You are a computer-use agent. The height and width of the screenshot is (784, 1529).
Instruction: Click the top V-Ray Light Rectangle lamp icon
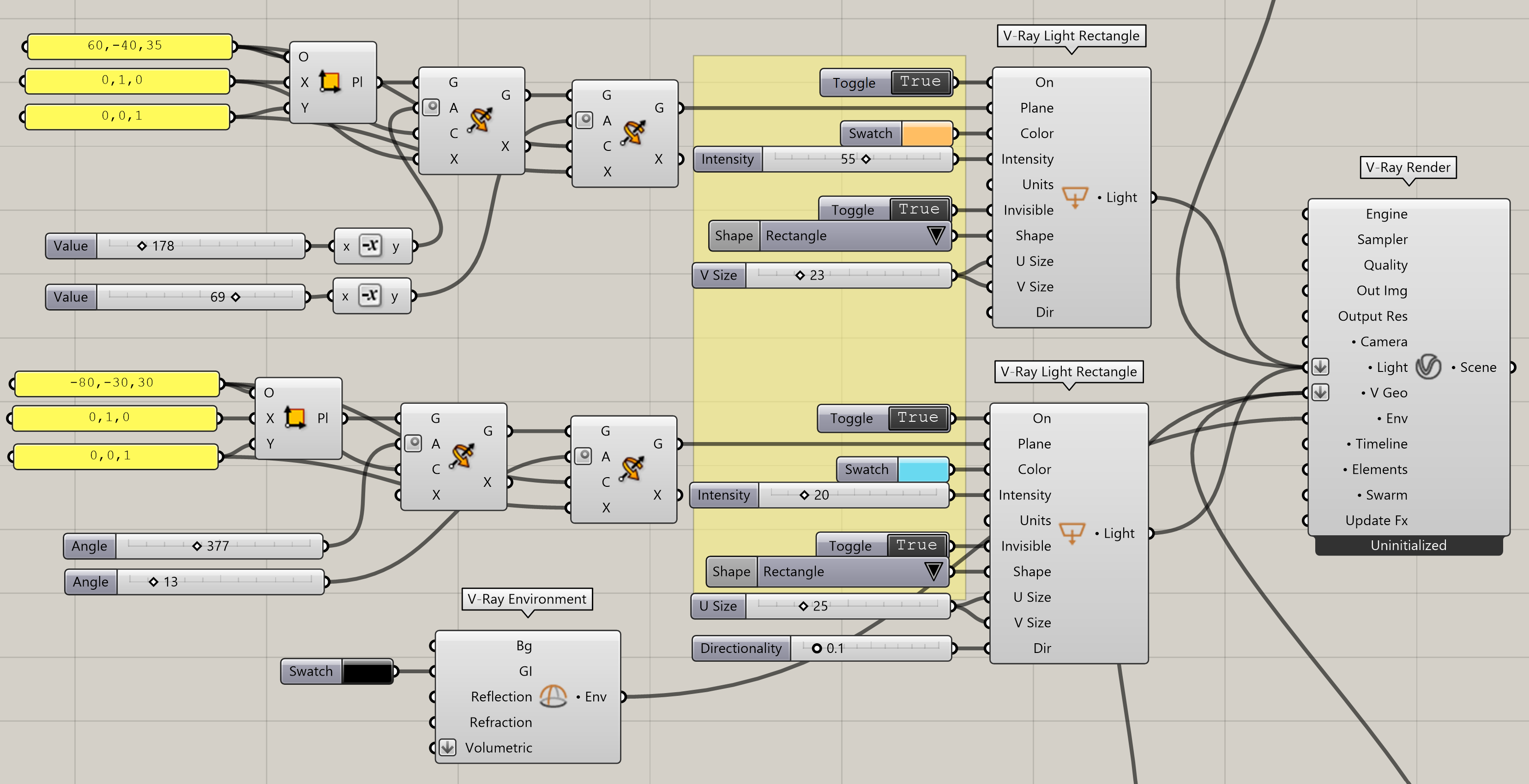pos(1075,197)
